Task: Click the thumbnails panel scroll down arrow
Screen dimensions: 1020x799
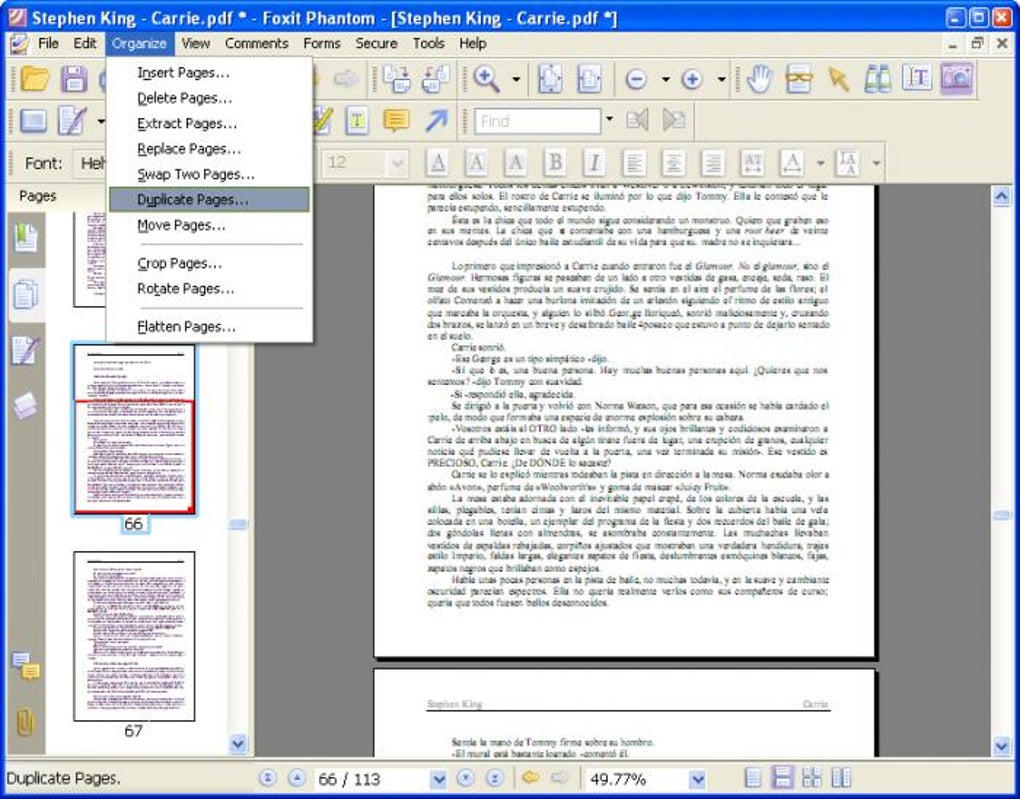Action: point(239,743)
